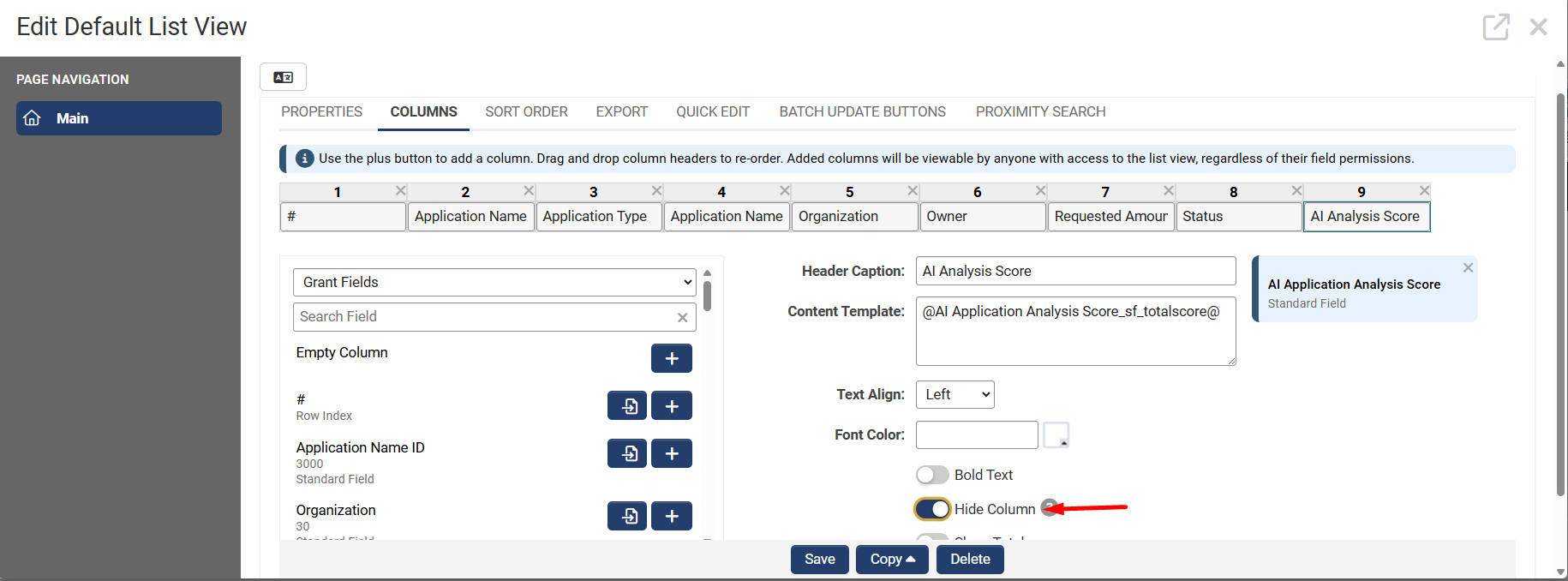Add an Empty Column with plus button
Screen dimensions: 1568x581
pos(672,358)
